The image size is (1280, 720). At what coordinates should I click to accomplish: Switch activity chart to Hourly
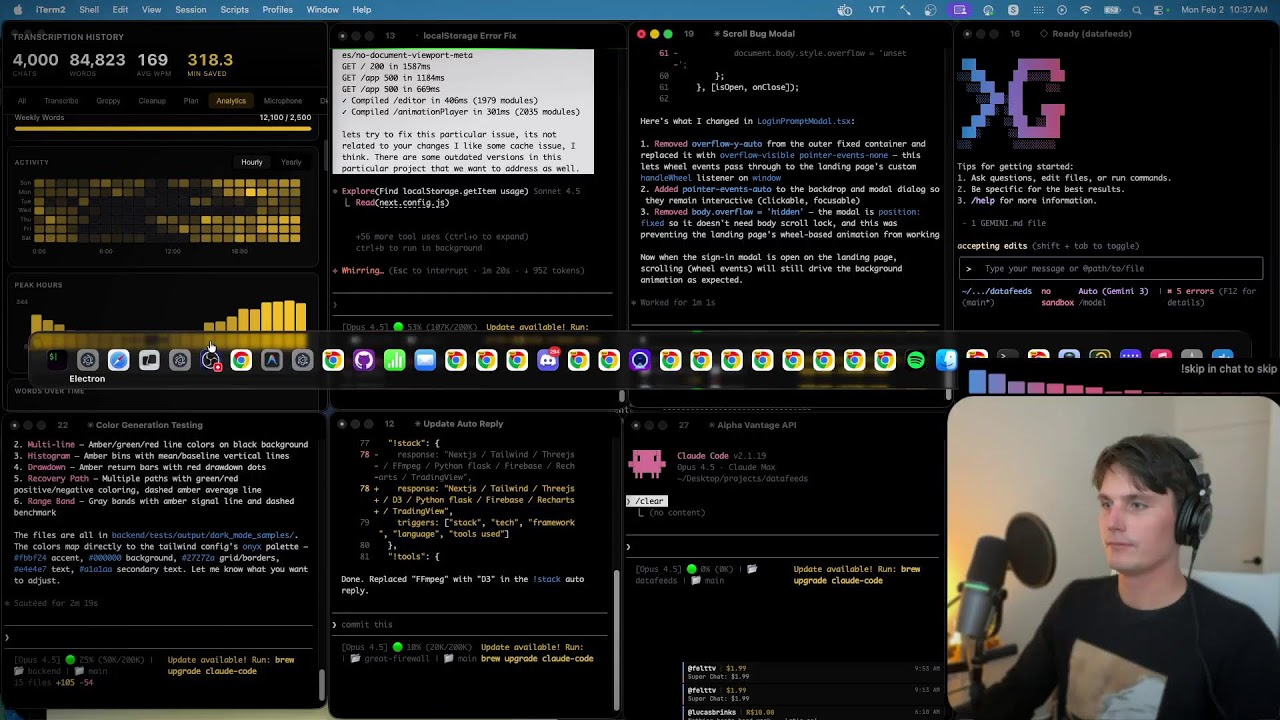pyautogui.click(x=251, y=162)
